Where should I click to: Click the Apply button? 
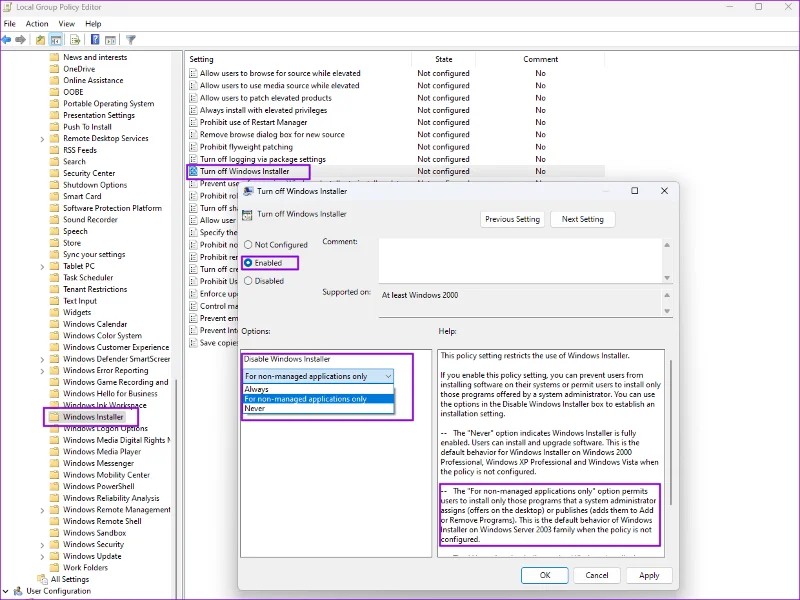click(x=649, y=575)
